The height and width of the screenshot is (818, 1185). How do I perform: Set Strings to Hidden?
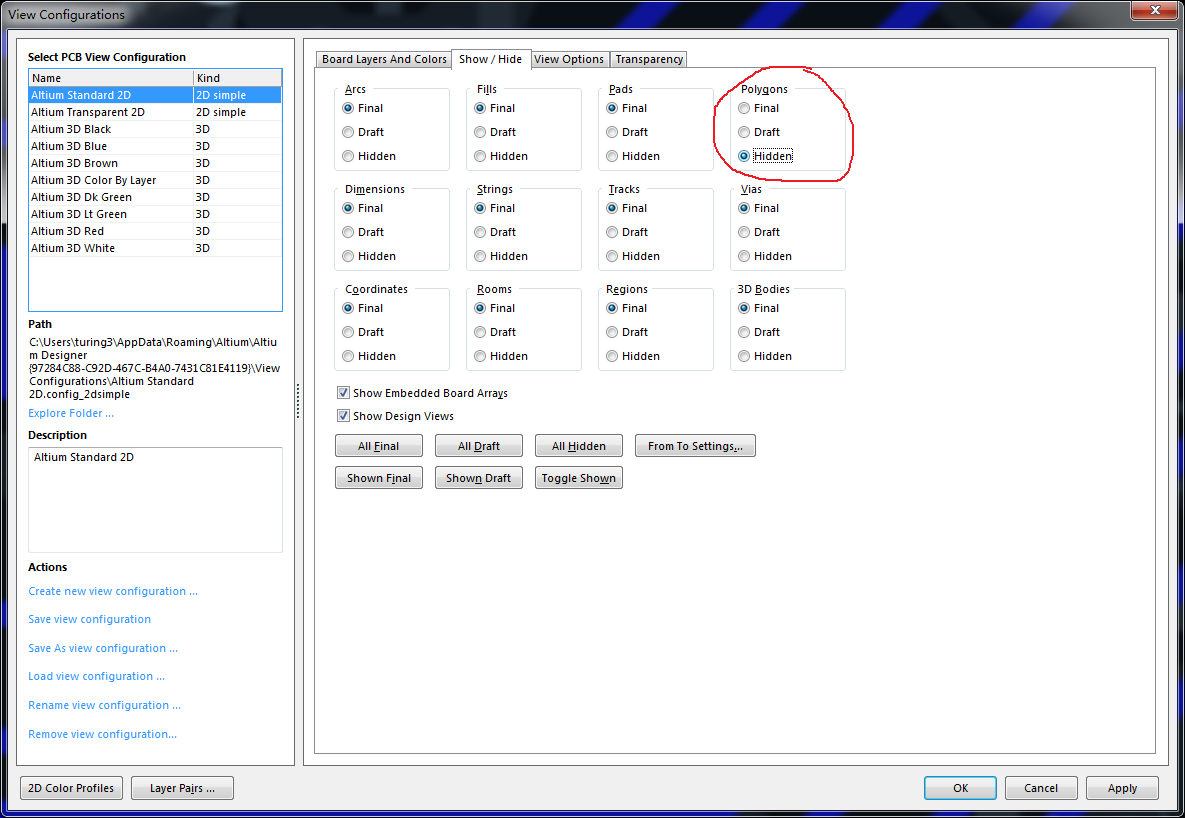point(480,256)
